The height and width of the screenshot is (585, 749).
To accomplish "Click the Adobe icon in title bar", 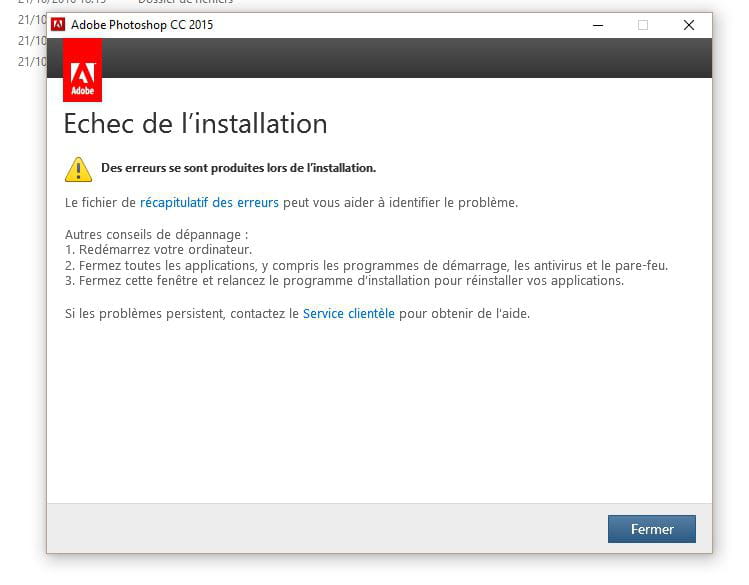I will [58, 24].
